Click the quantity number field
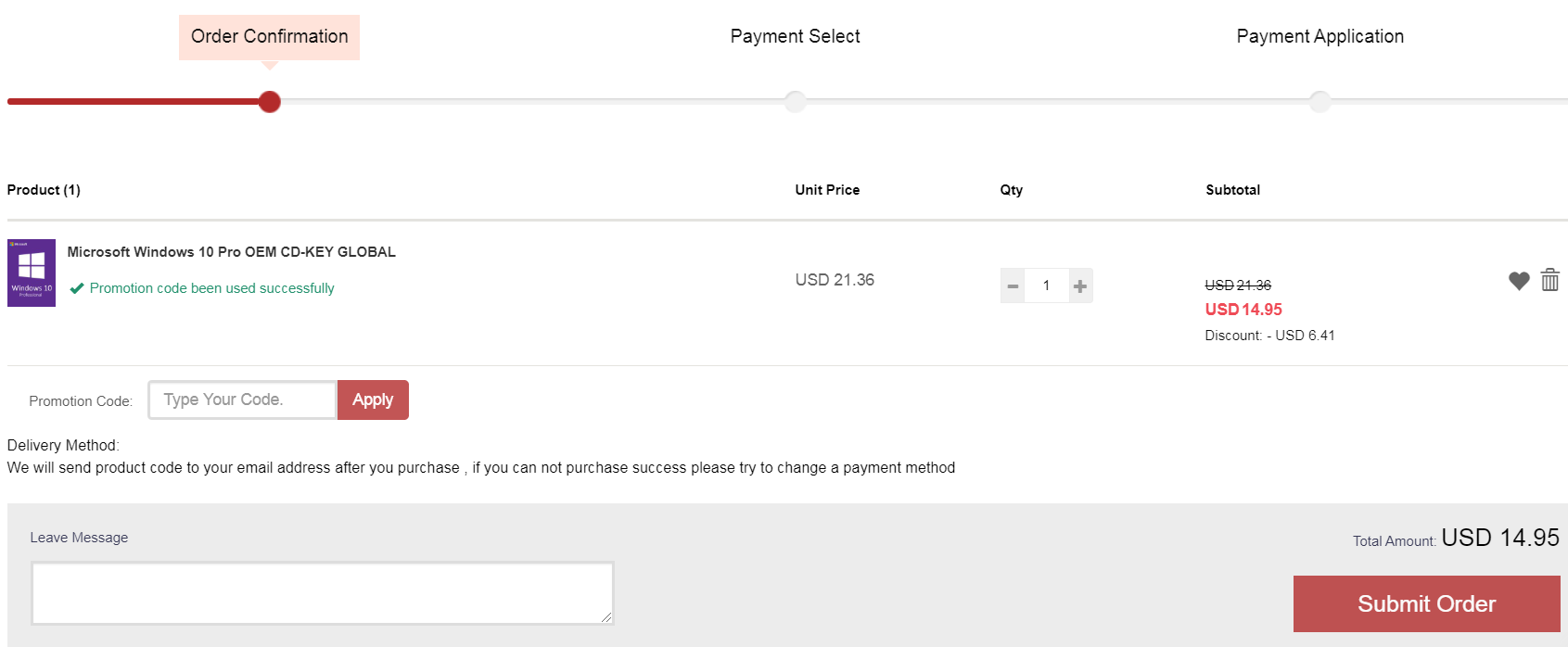Image resolution: width=1568 pixels, height=647 pixels. click(1047, 286)
